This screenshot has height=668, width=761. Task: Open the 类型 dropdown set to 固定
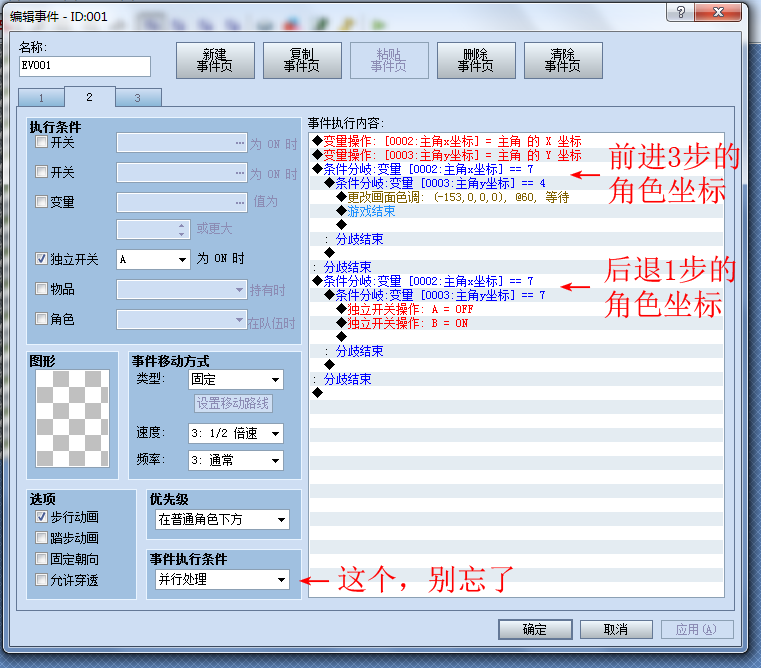(235, 380)
